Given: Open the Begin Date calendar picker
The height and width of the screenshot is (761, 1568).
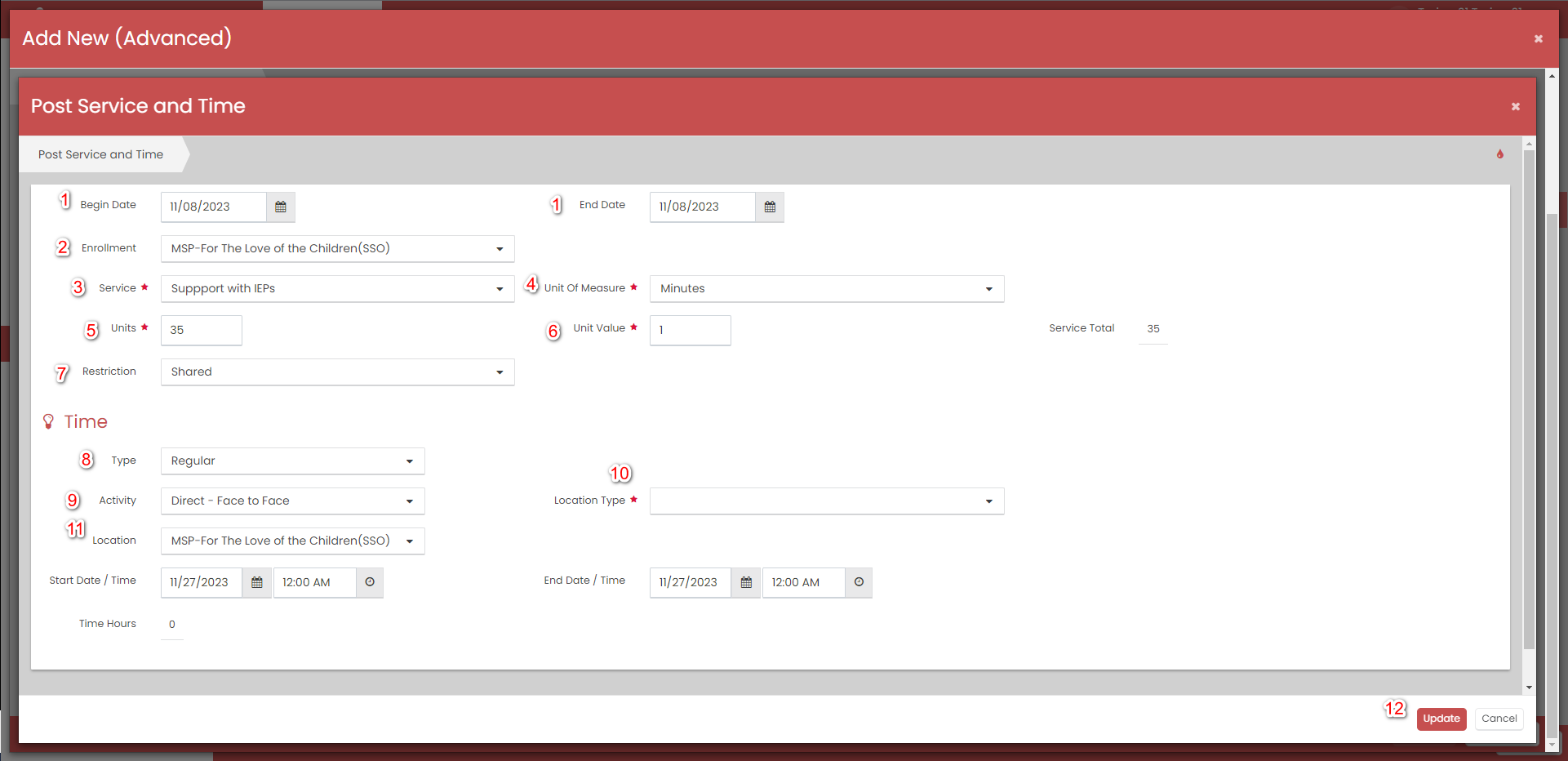Looking at the screenshot, I should click(280, 207).
